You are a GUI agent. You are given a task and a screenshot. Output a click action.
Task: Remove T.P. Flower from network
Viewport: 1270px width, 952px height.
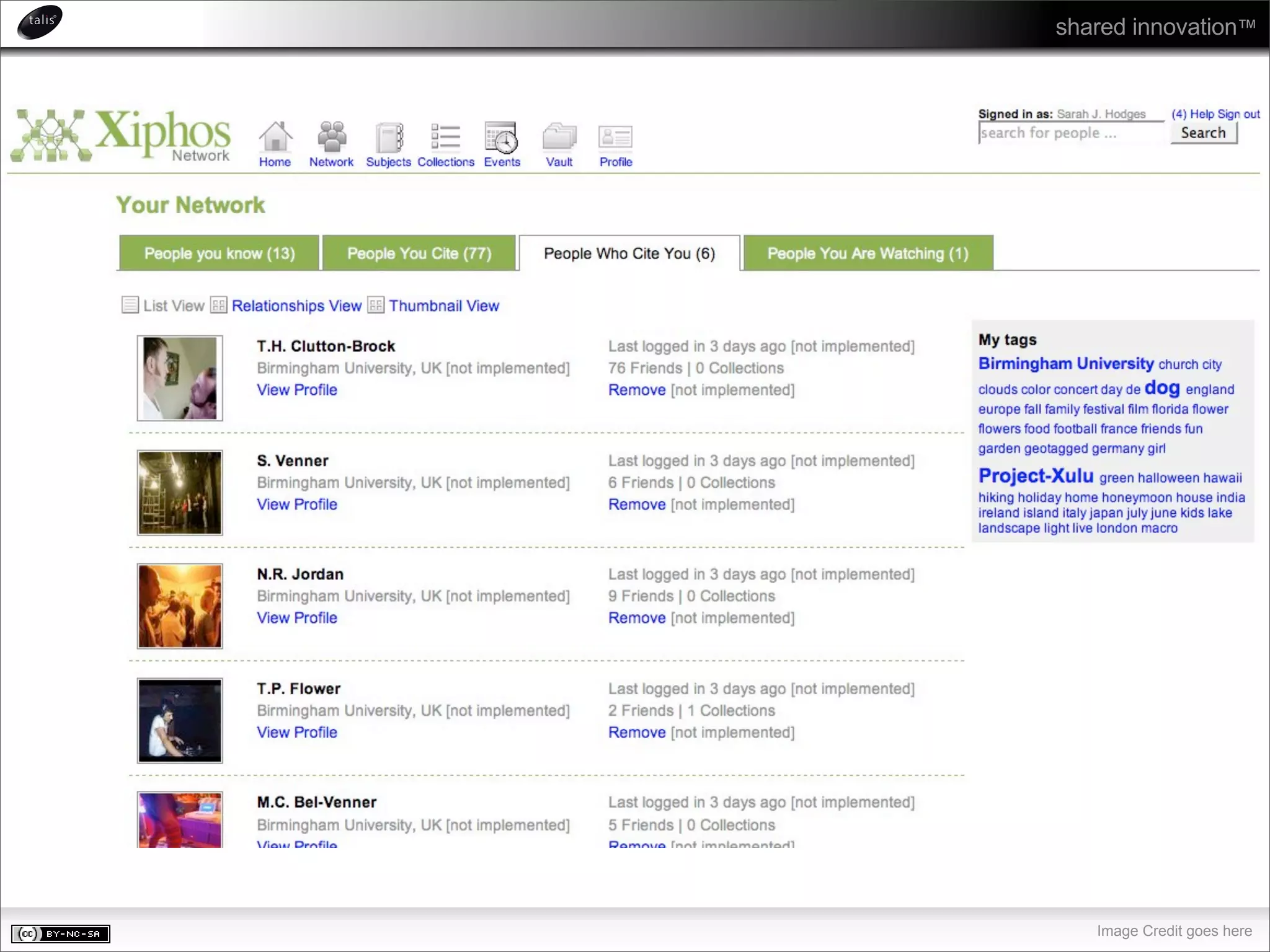pyautogui.click(x=637, y=733)
